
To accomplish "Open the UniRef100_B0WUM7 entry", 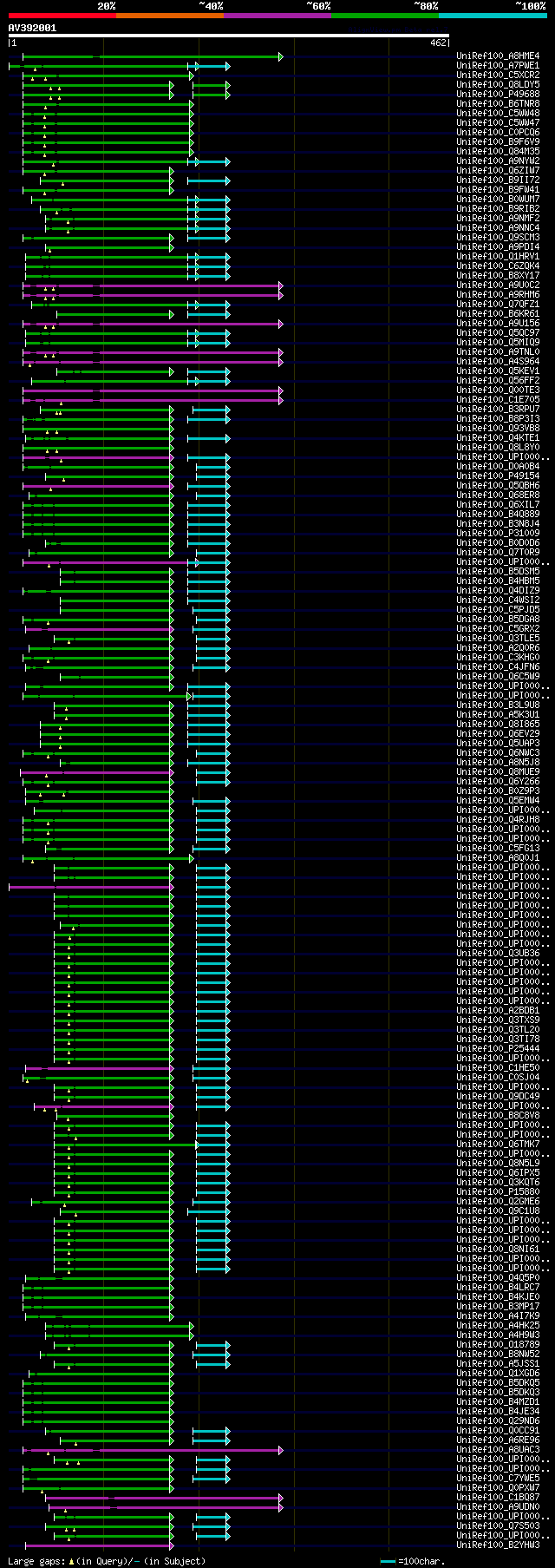I will (498, 200).
